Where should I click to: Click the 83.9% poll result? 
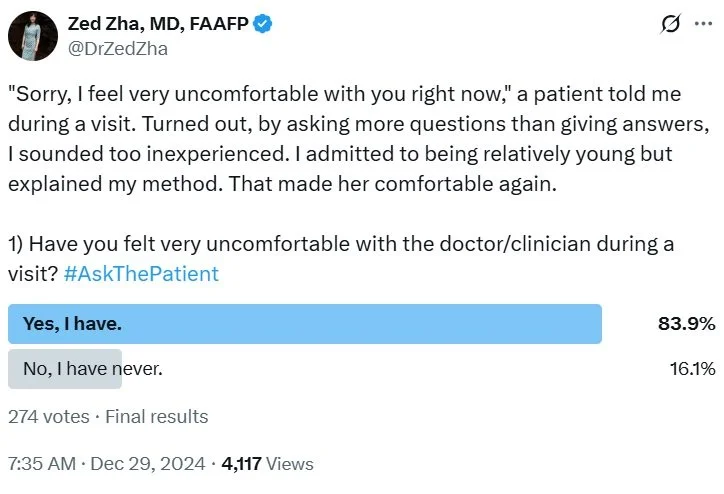point(686,324)
